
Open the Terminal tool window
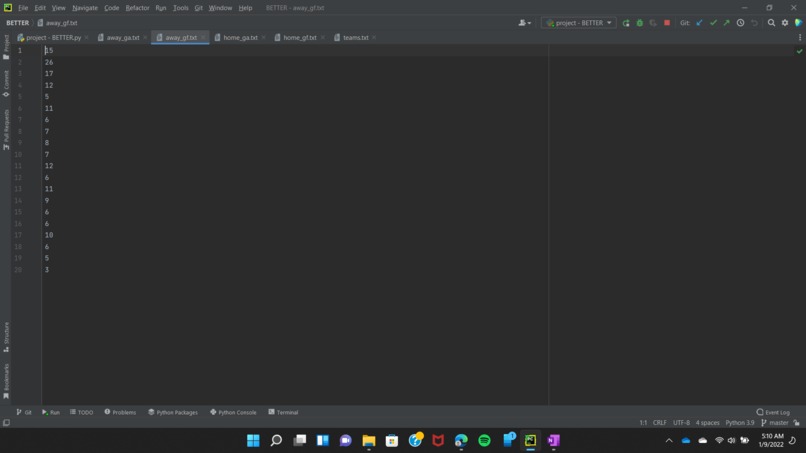(283, 412)
